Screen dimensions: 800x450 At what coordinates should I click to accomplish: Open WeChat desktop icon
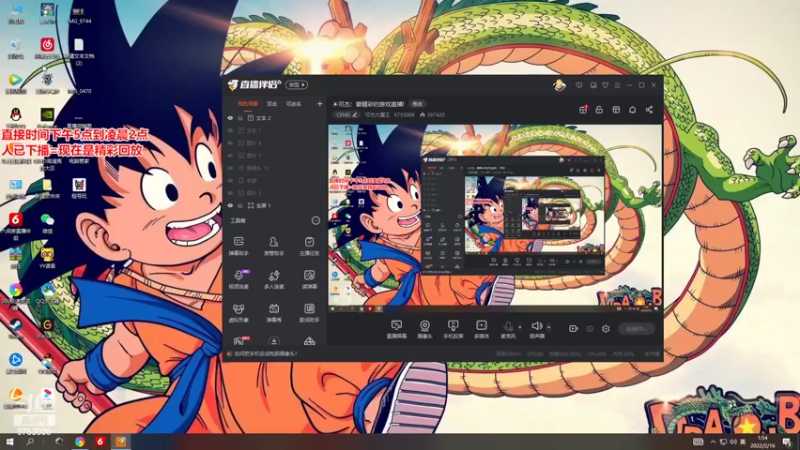47,223
